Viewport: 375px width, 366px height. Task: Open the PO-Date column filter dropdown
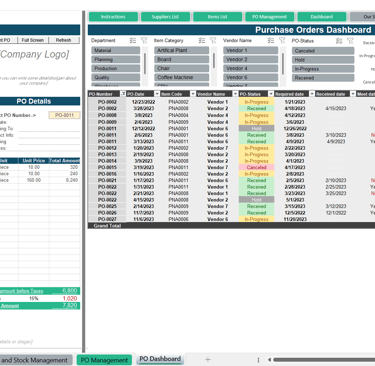click(x=157, y=94)
